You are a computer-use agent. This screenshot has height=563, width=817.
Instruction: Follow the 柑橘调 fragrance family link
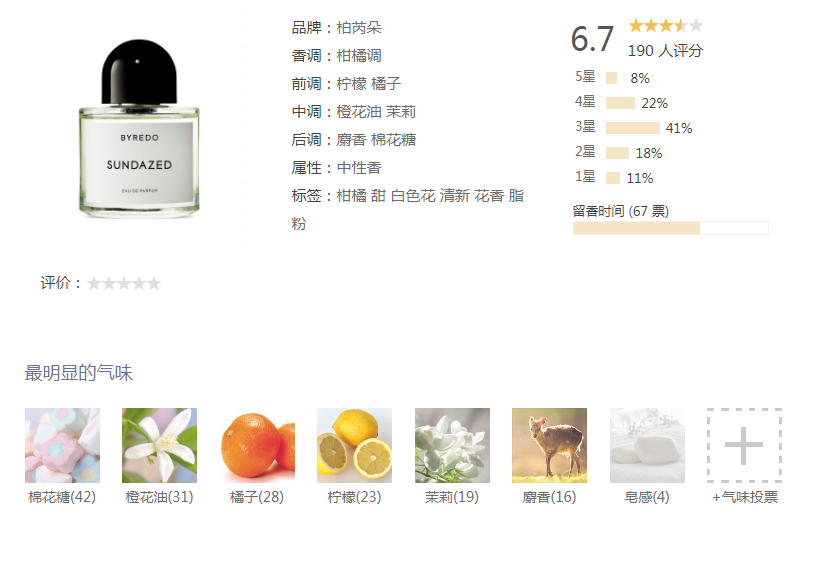point(359,56)
